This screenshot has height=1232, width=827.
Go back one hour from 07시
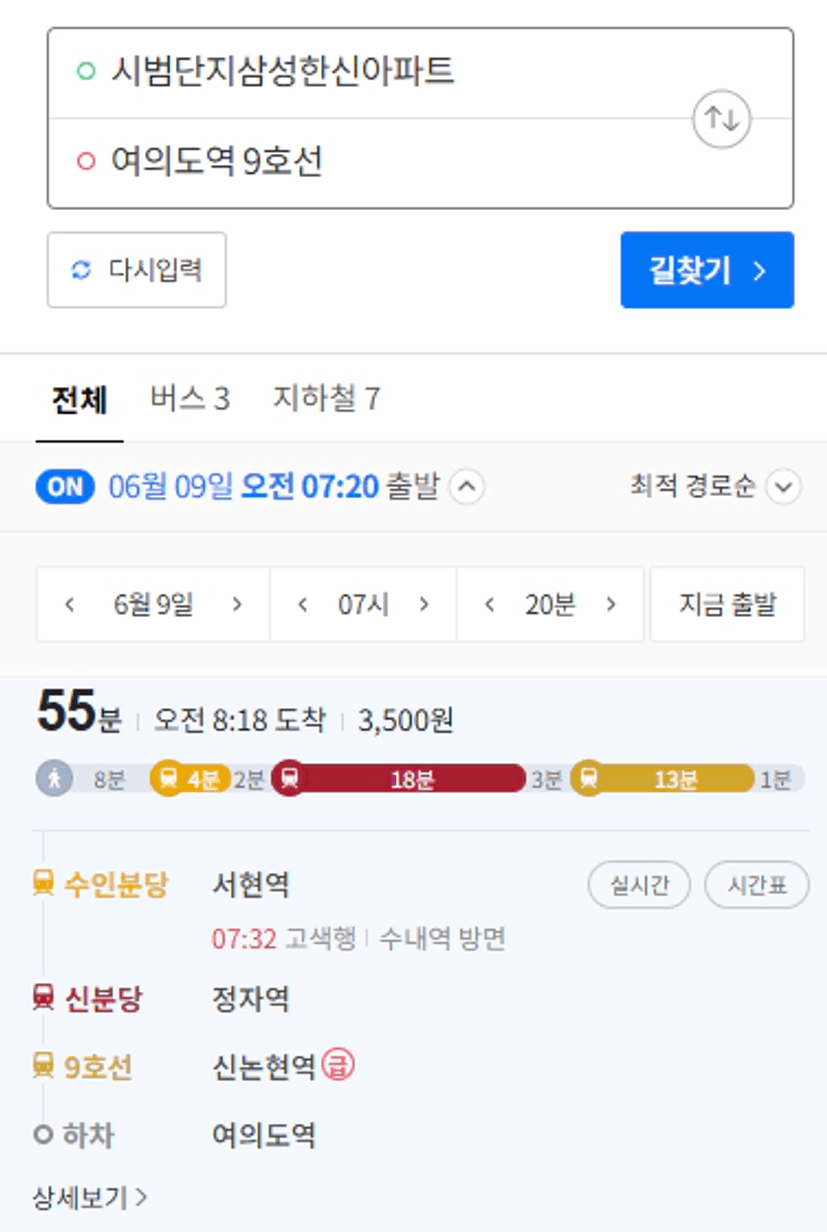[303, 604]
